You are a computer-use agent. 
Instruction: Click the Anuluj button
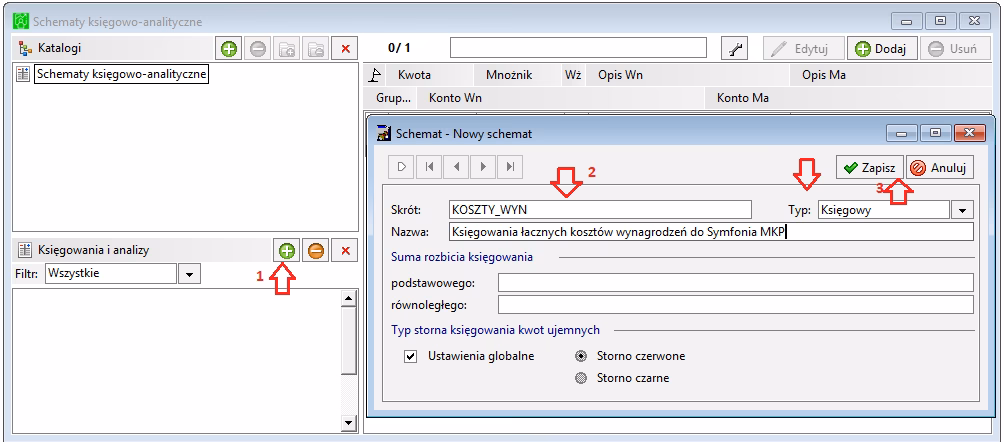(x=940, y=168)
